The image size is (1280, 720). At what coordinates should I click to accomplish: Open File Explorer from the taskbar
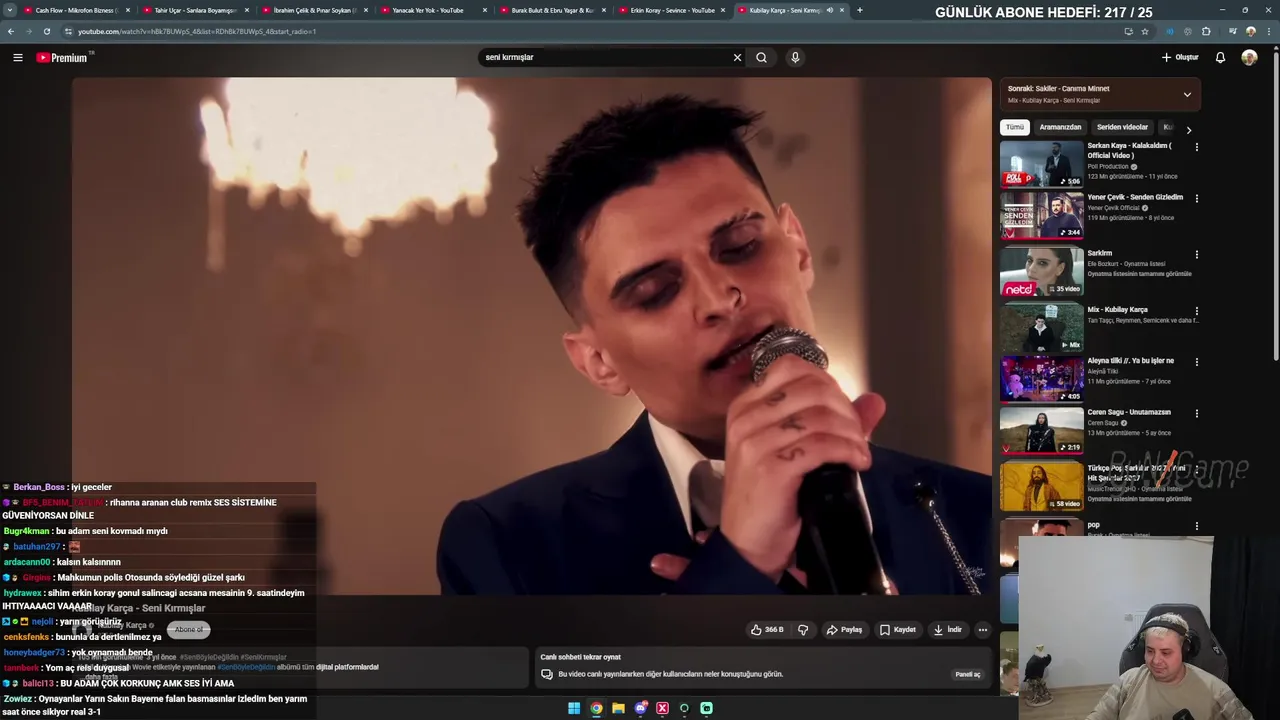[618, 708]
